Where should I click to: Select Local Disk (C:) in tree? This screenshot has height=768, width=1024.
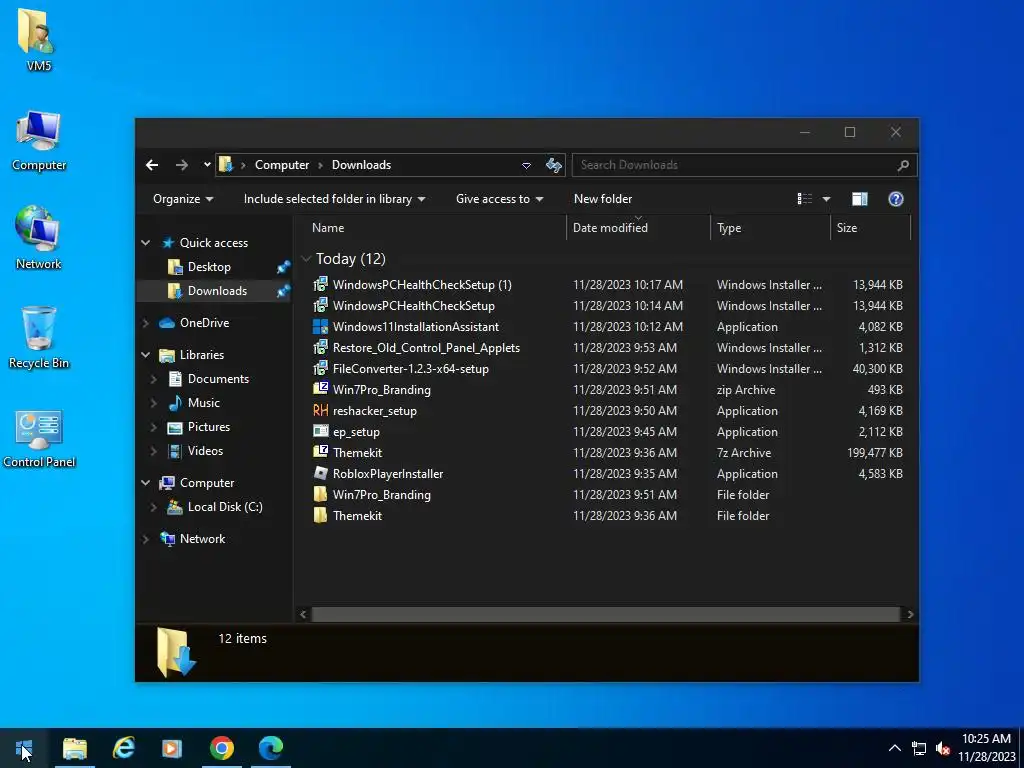(x=225, y=507)
